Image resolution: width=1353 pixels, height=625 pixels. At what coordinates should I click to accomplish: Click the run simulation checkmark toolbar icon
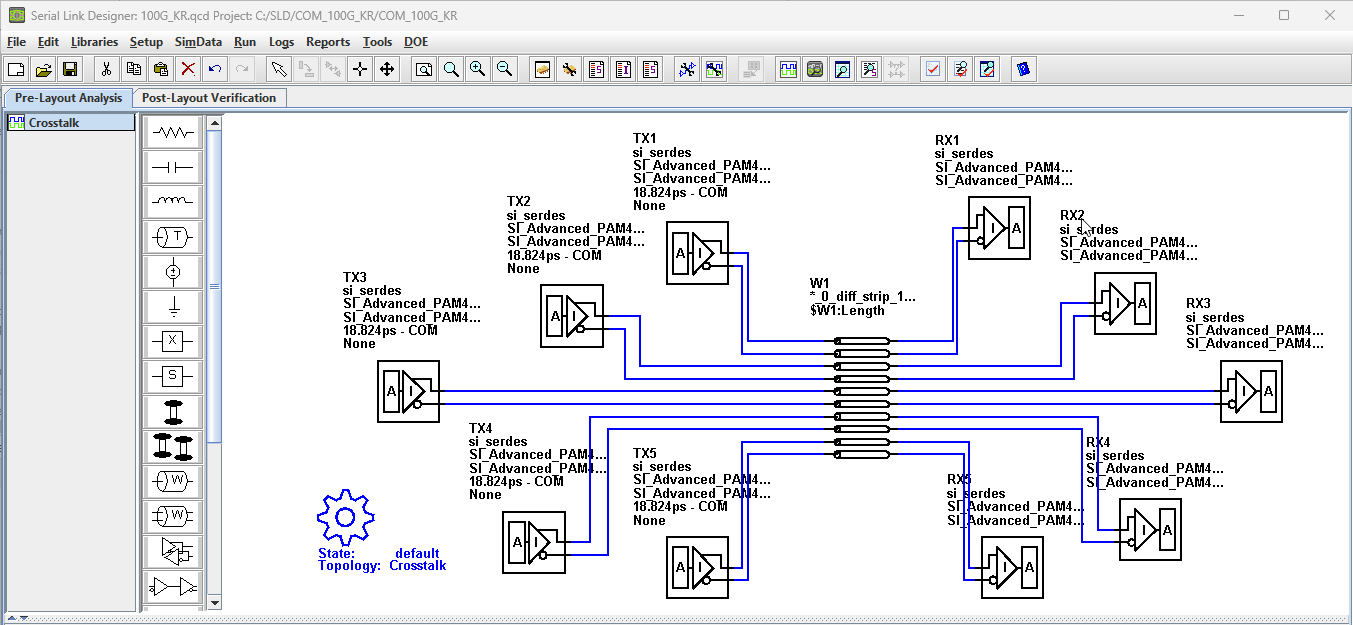(932, 69)
